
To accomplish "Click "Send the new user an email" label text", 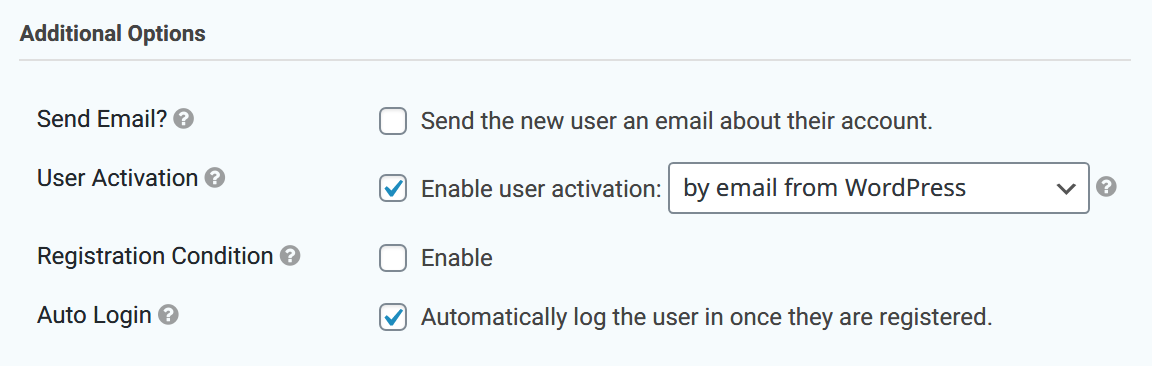I will (568, 121).
